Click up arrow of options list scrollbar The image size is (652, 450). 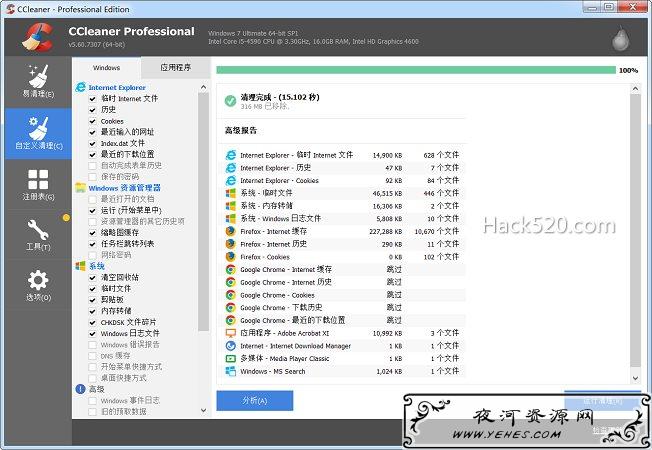(x=203, y=87)
